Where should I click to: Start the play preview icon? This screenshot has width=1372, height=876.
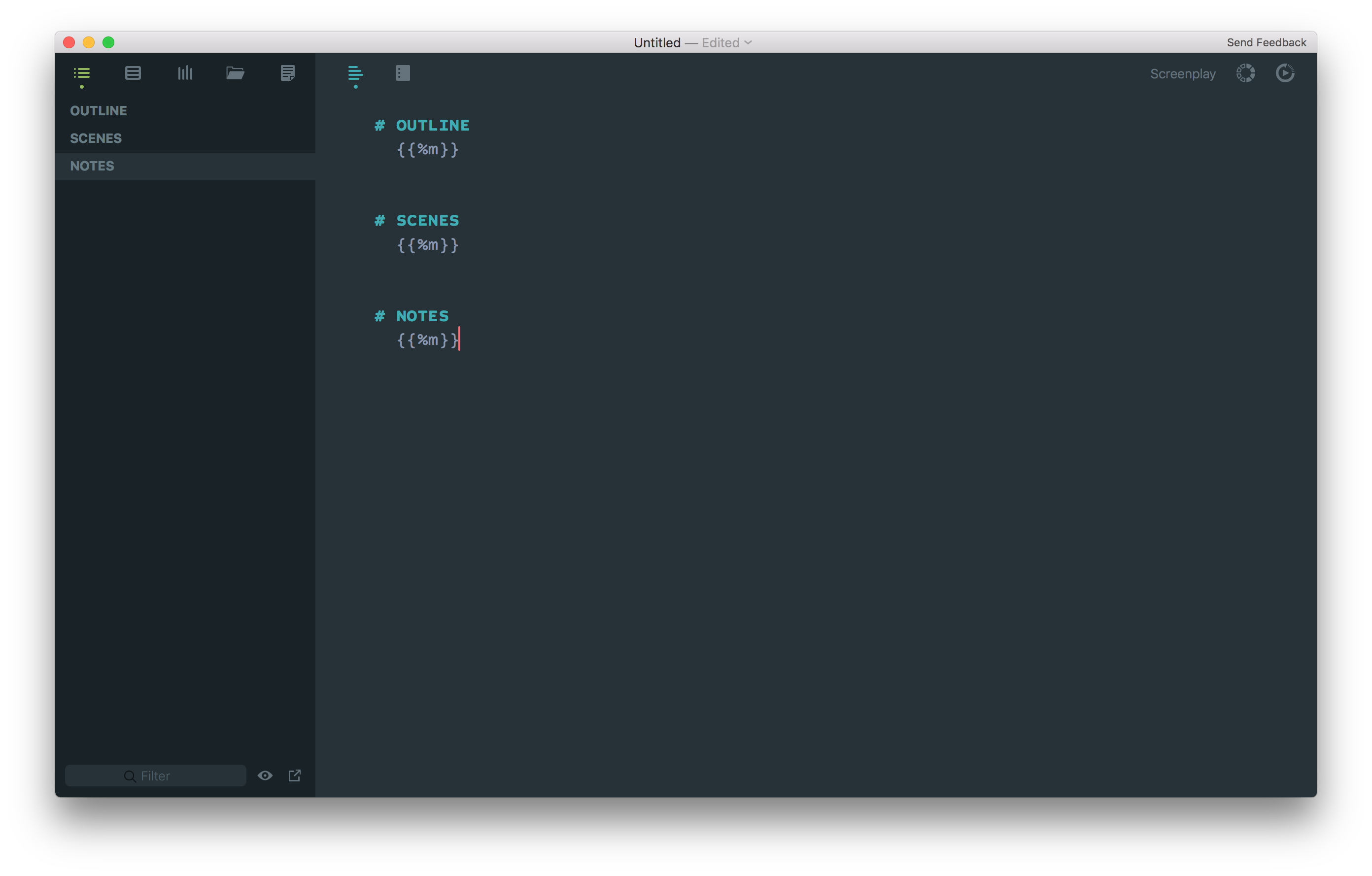click(x=1285, y=73)
